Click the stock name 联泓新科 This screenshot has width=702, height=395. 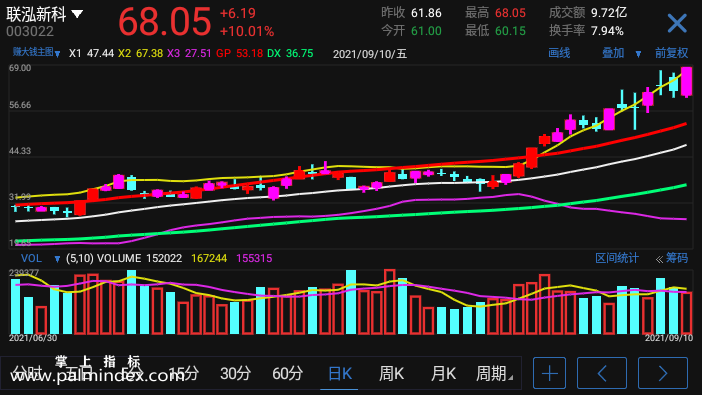[x=36, y=14]
